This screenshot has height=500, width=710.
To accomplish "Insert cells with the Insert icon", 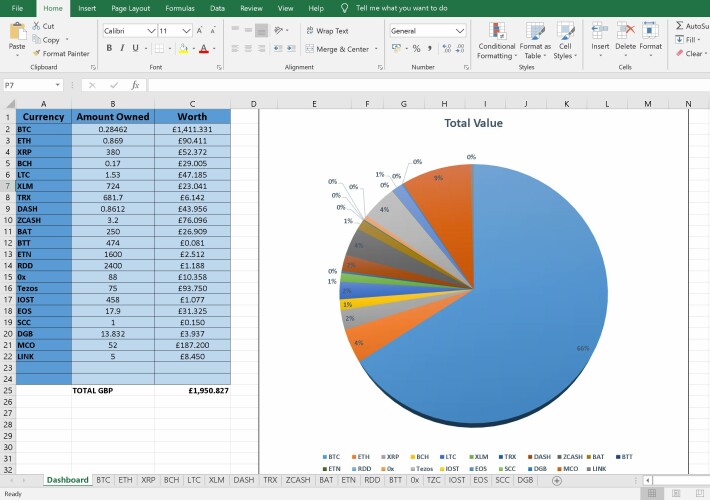I will (x=600, y=31).
